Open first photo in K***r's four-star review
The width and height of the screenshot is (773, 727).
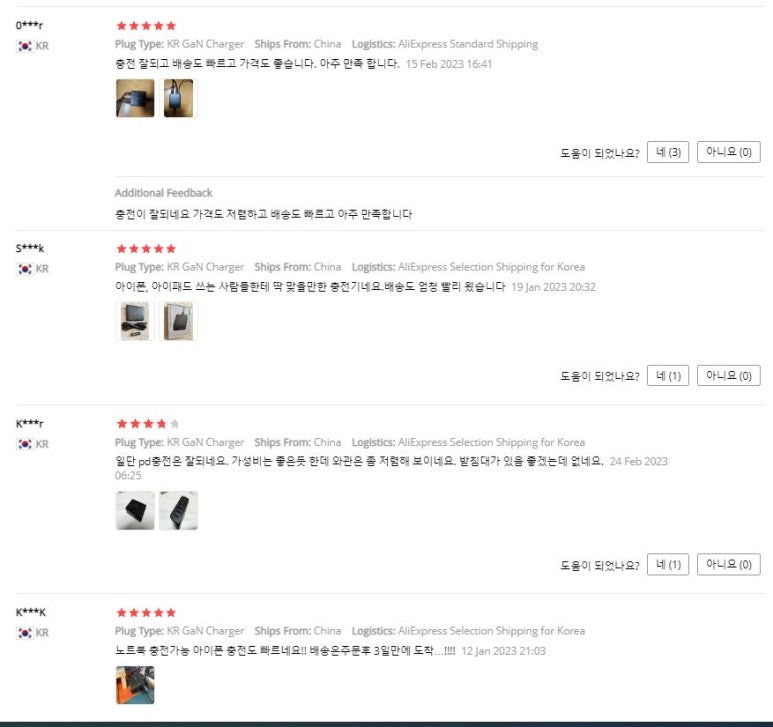135,510
